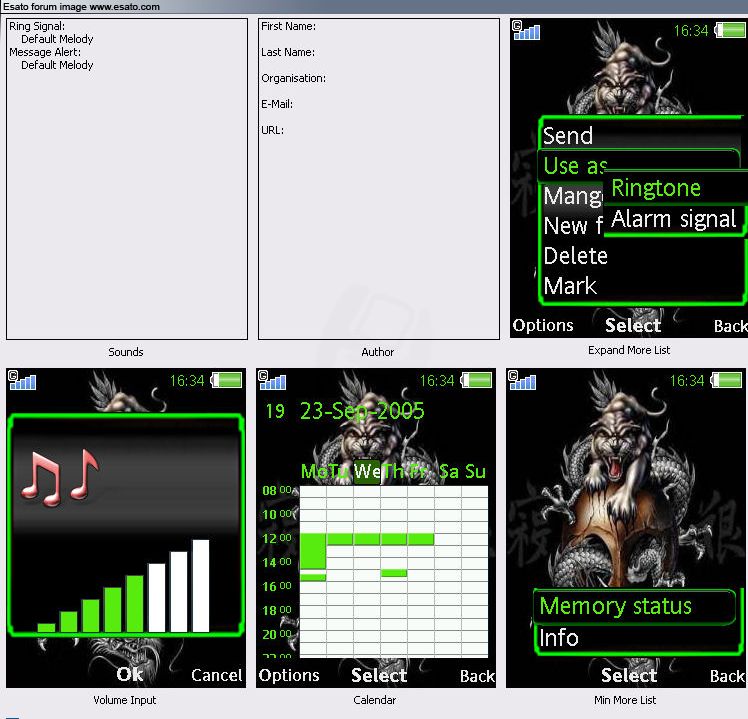
Task: Tap Cancel softkey in Volume Input screen
Action: [x=217, y=675]
